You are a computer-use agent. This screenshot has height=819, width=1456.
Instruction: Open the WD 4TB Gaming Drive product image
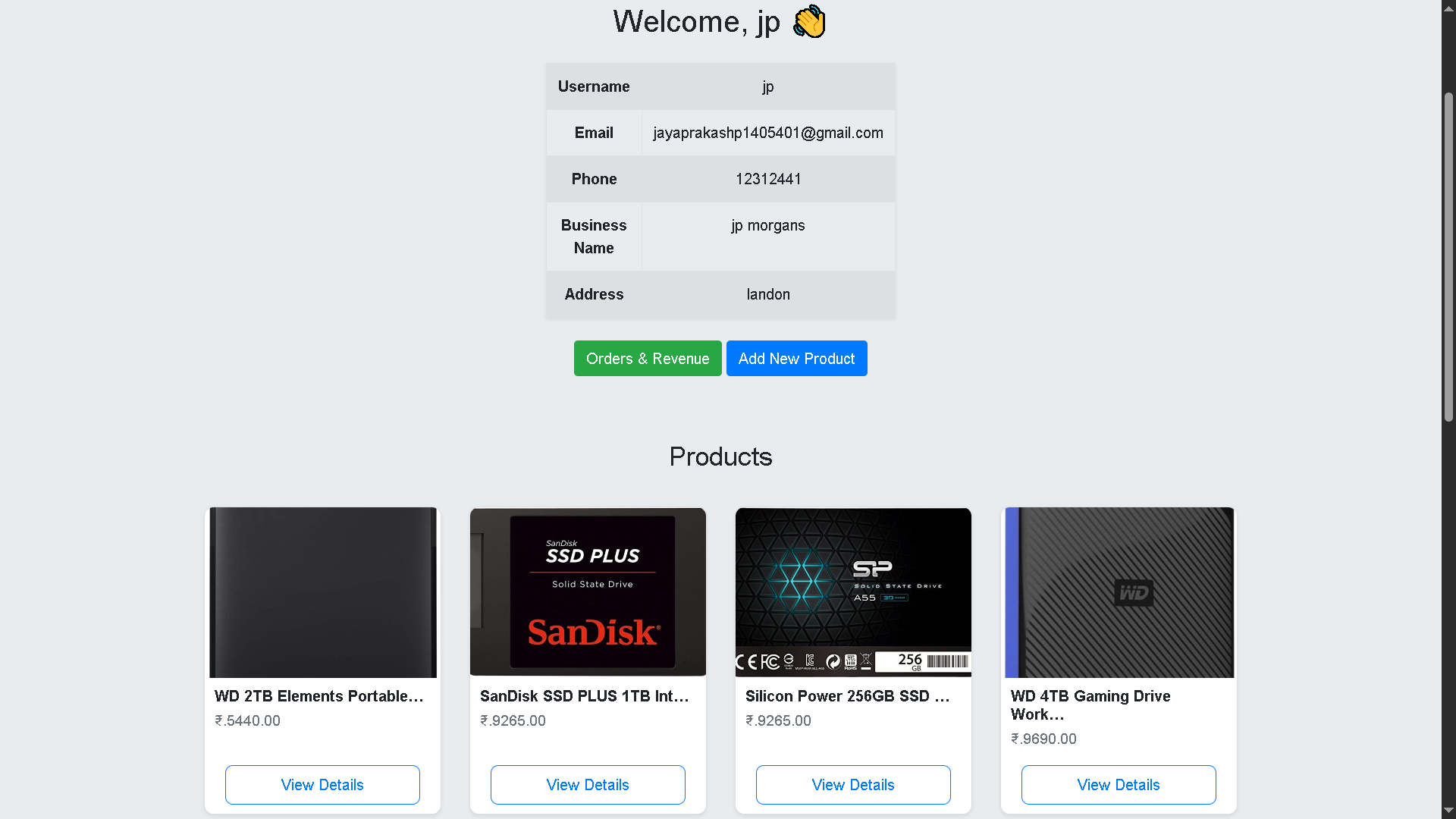click(x=1118, y=591)
